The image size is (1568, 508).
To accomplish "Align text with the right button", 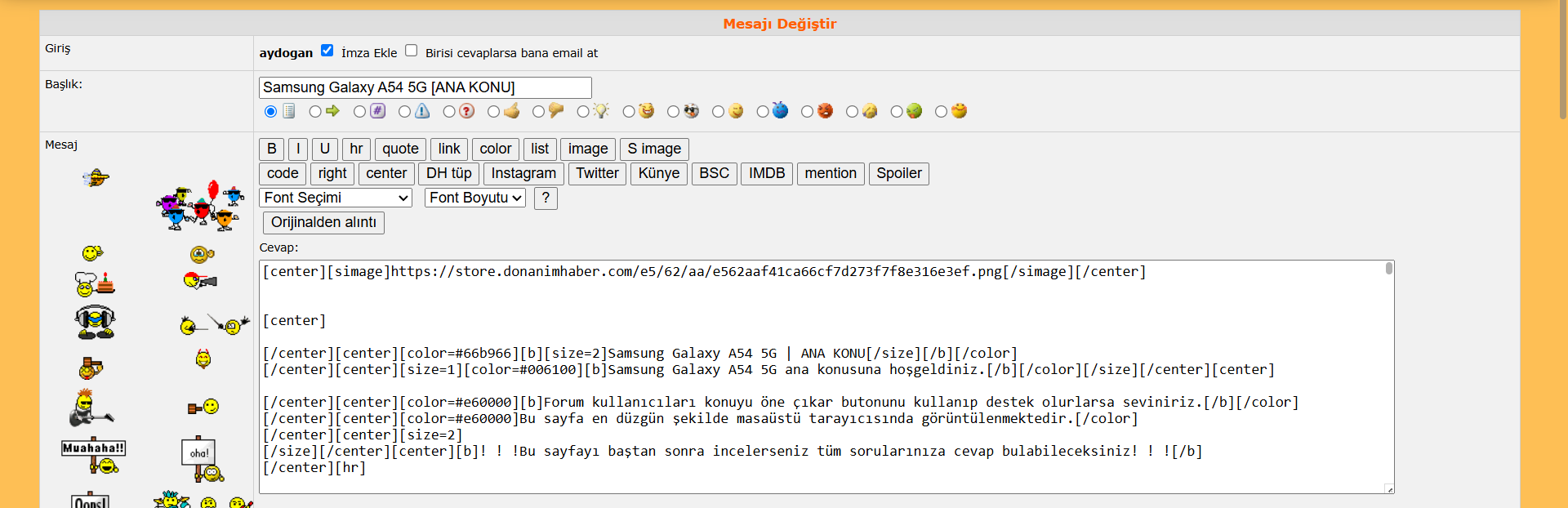I will point(332,173).
